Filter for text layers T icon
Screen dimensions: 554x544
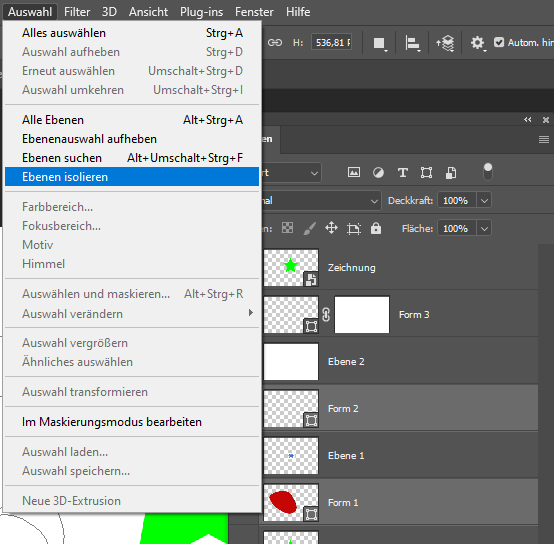pos(402,173)
